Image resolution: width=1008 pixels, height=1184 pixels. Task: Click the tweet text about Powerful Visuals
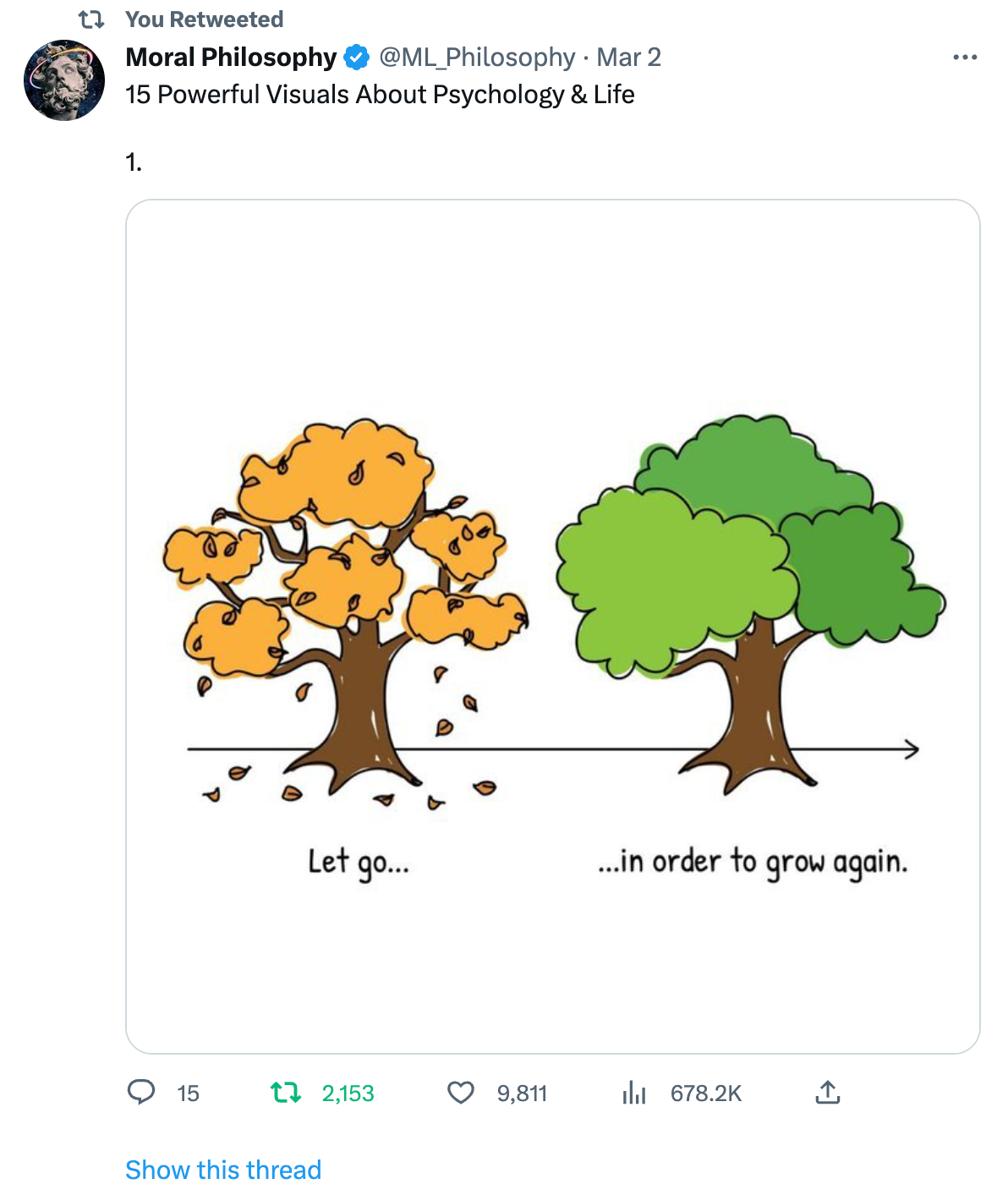point(380,95)
